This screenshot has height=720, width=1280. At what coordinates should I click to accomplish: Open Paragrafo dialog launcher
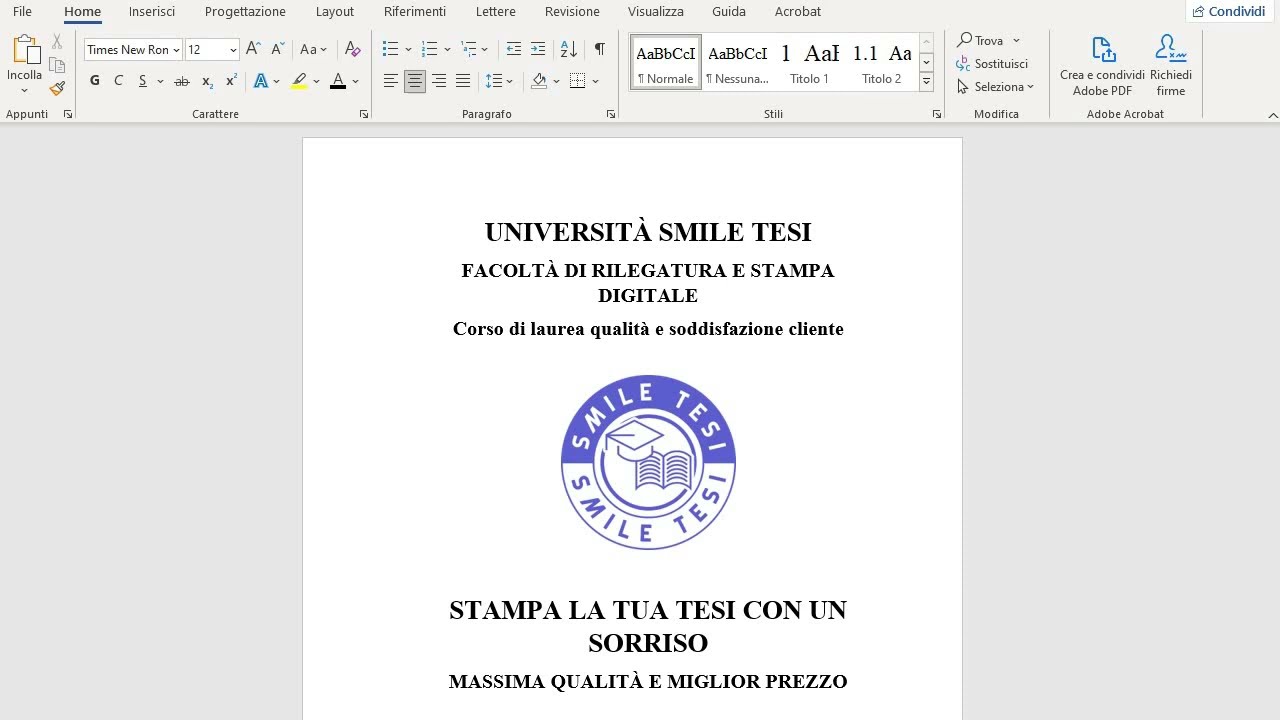[x=611, y=115]
